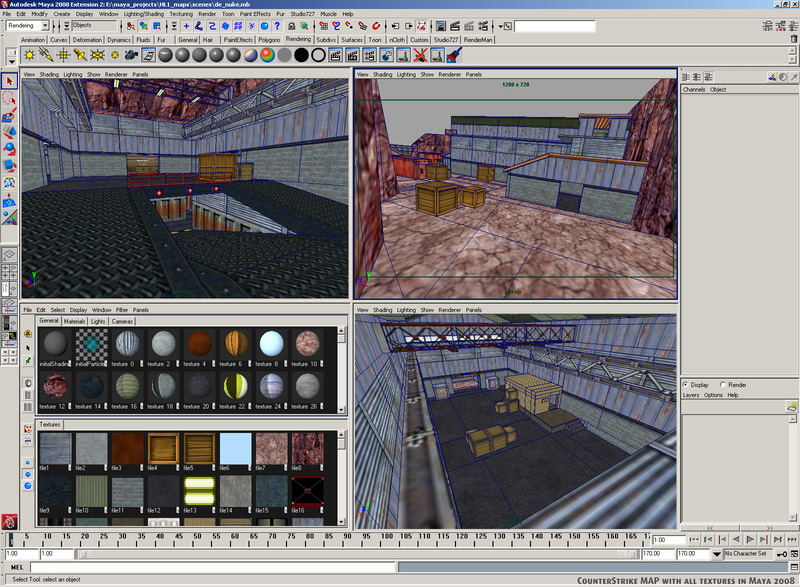The image size is (800, 587).
Task: Click Object menu in Channel Box
Action: (x=718, y=89)
